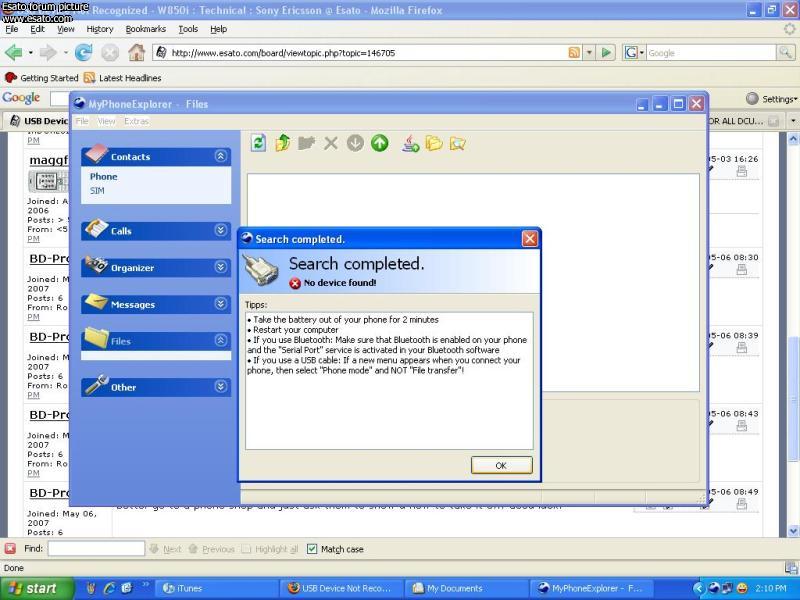
Task: Click the green Go arrow button
Action: 606,53
